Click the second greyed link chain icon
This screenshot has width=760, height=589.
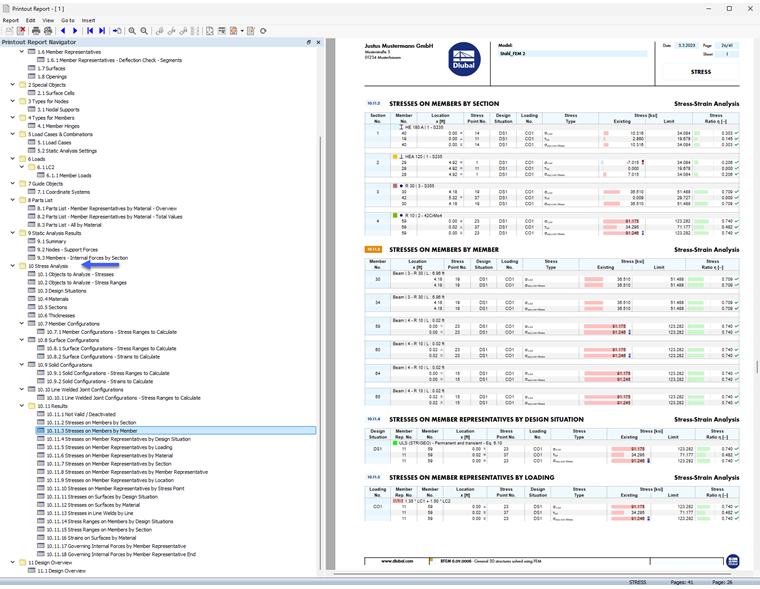[171, 31]
